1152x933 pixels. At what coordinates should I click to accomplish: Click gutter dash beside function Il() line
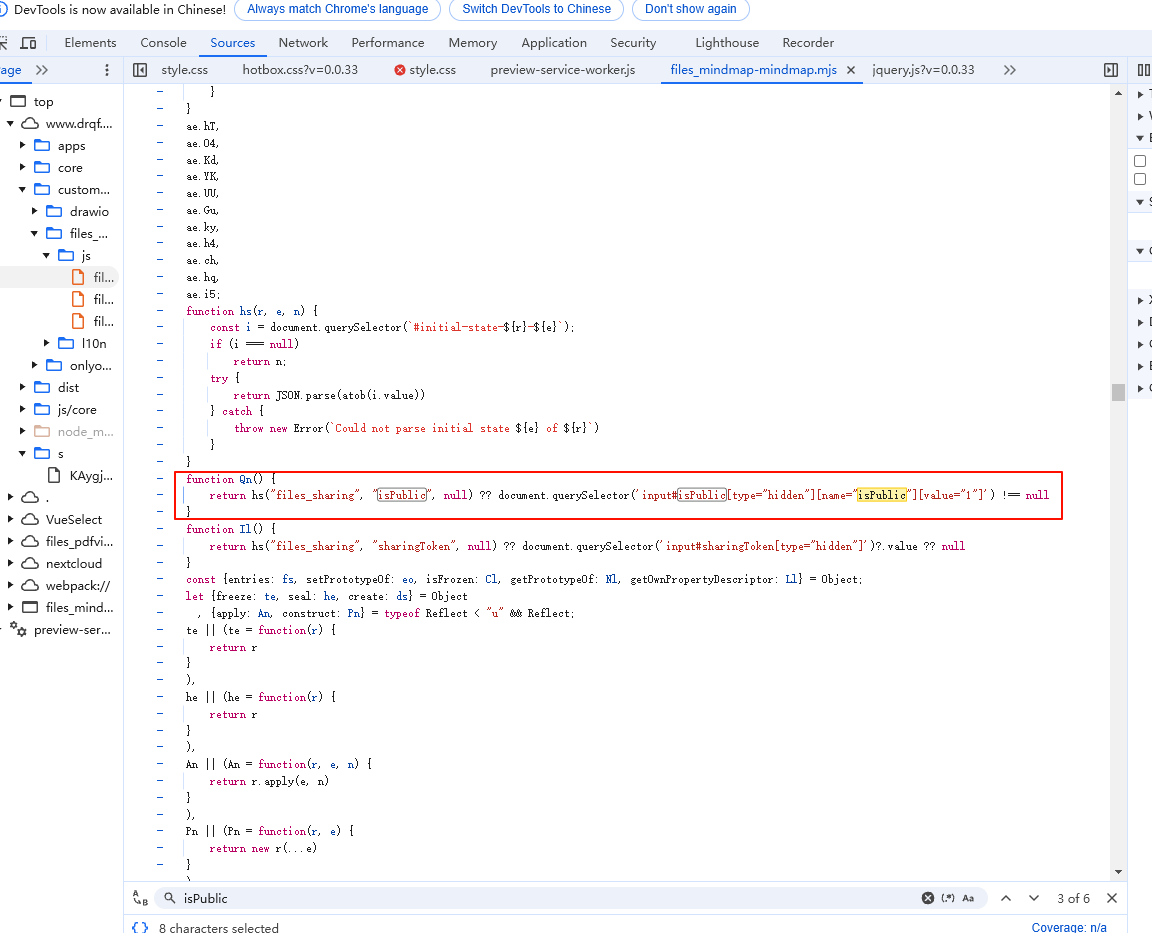coord(160,528)
